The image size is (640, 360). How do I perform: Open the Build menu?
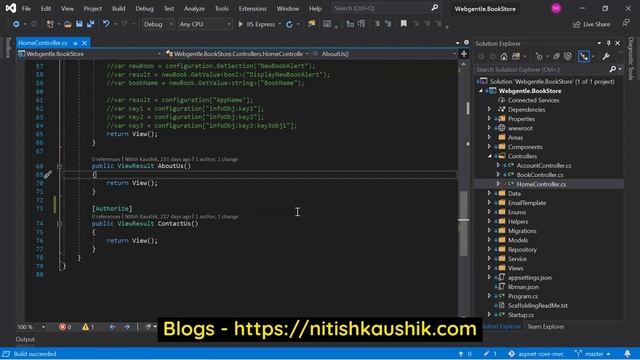pos(118,9)
